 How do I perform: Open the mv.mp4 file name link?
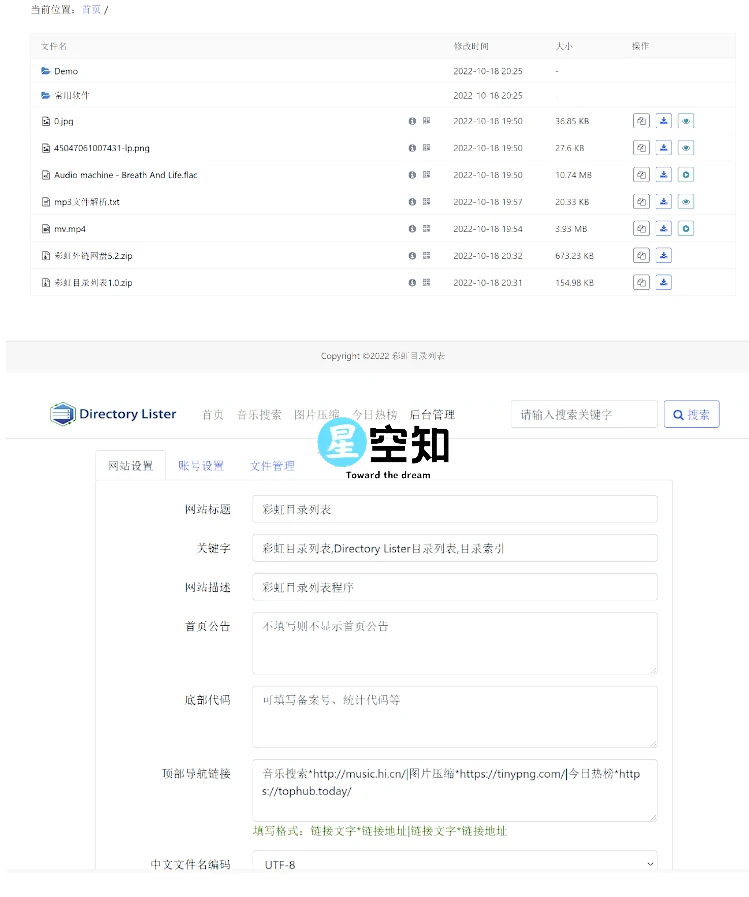pyautogui.click(x=70, y=229)
